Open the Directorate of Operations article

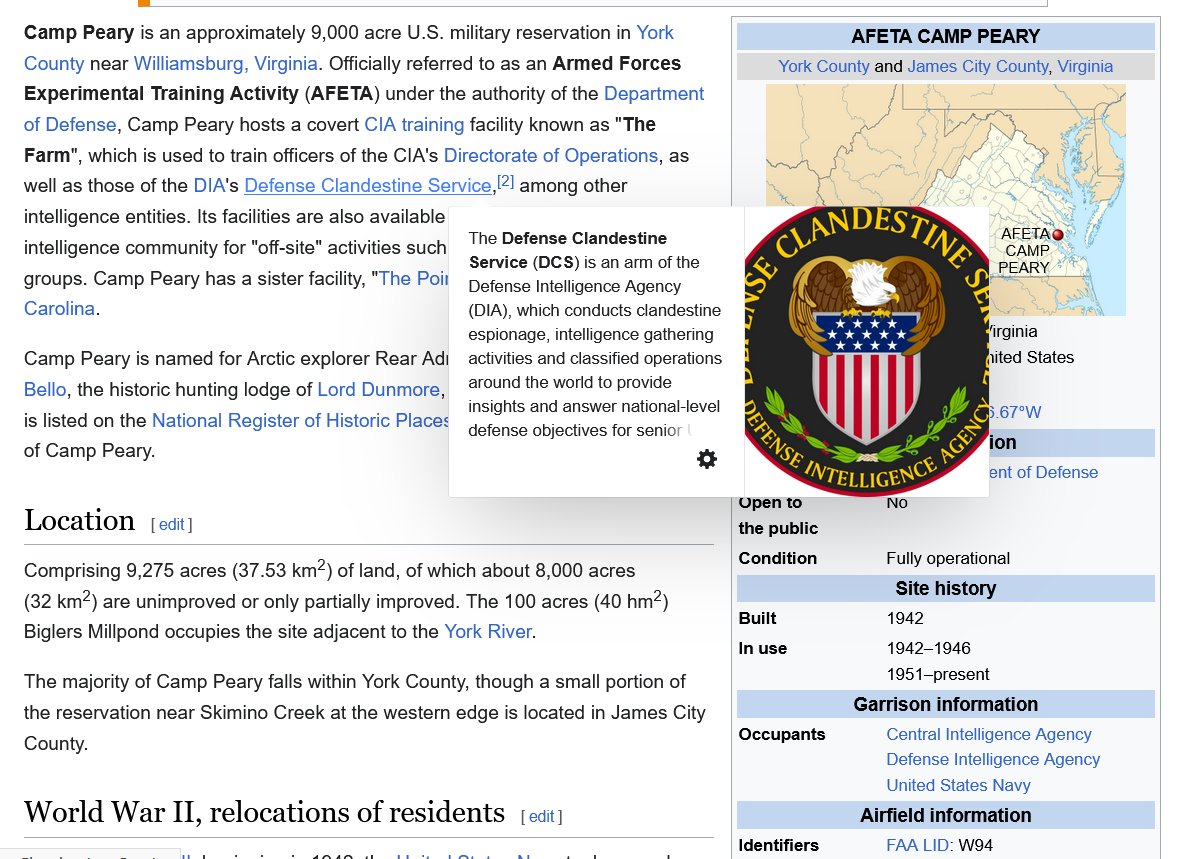[550, 155]
